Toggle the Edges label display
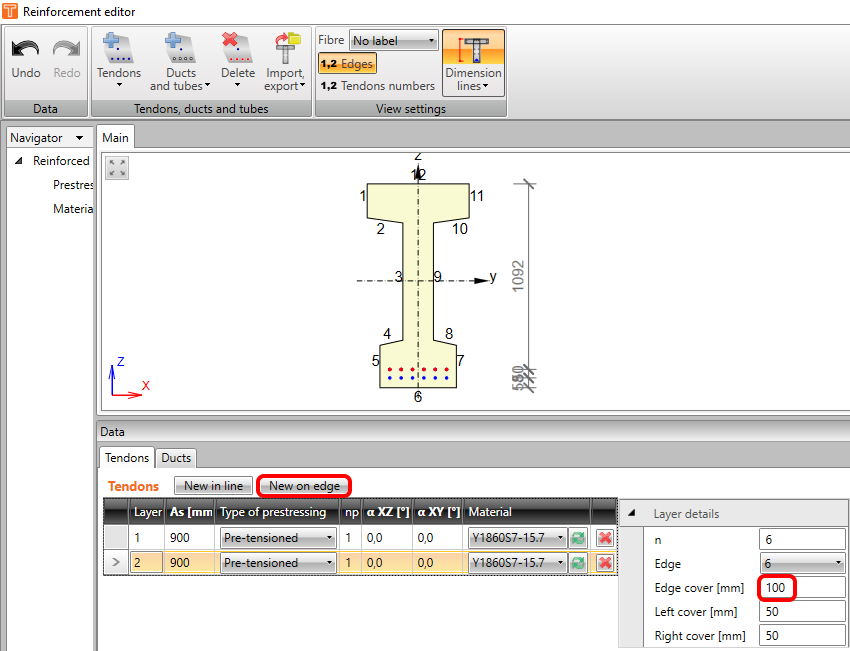This screenshot has height=651, width=850. (x=347, y=64)
